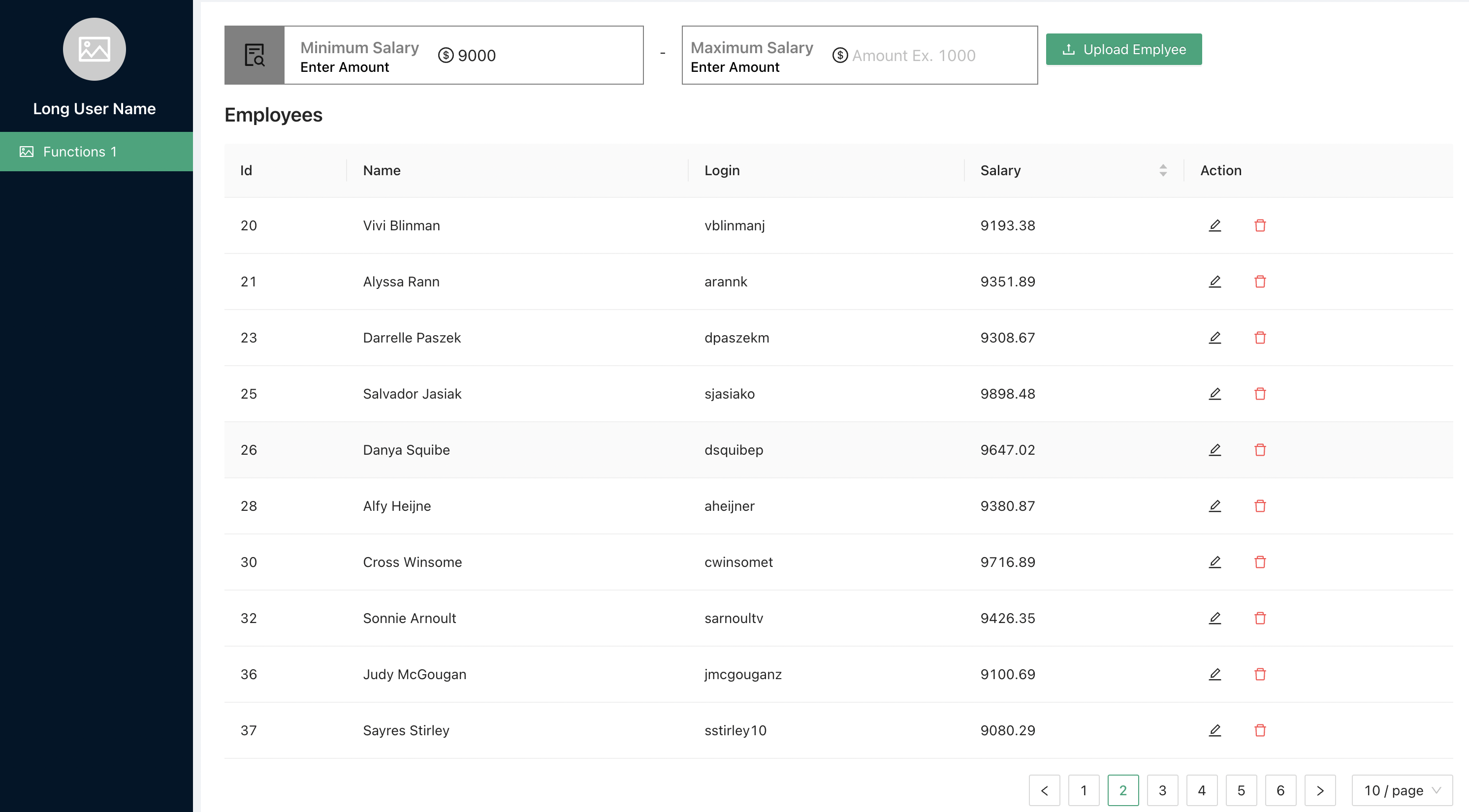Screen dimensions: 1469x812
Task: Open Functions 1 sidebar menu item
Action: [96, 152]
